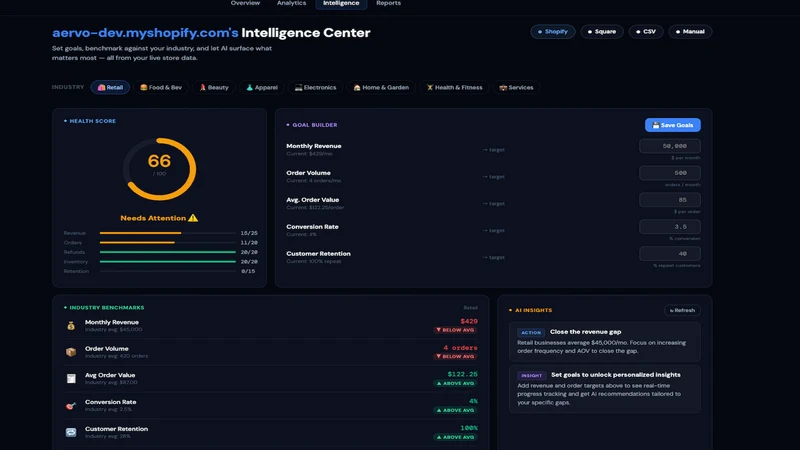Click the Needs Attention warning icon
Viewport: 800px width, 450px height.
pyautogui.click(x=193, y=218)
